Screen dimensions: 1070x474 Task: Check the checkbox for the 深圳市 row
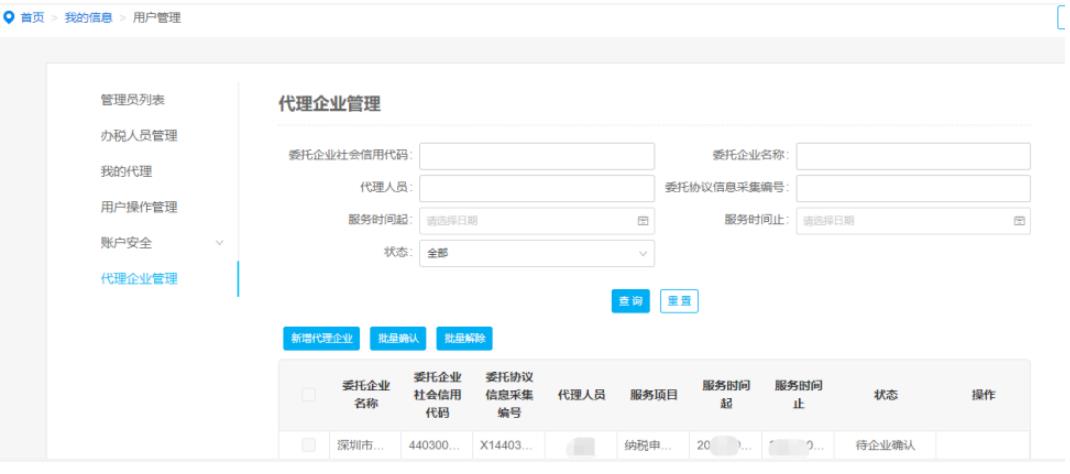pos(308,445)
